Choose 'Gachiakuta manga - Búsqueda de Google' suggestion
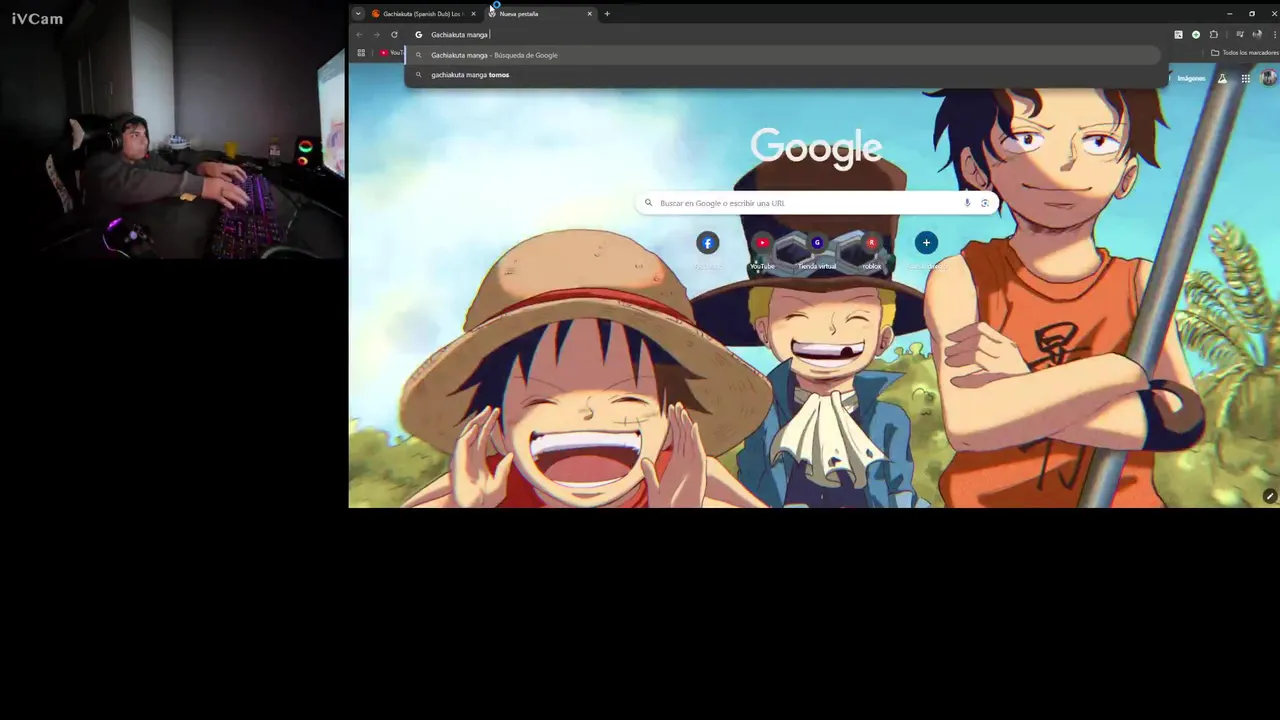The width and height of the screenshot is (1280, 720). pyautogui.click(x=785, y=55)
